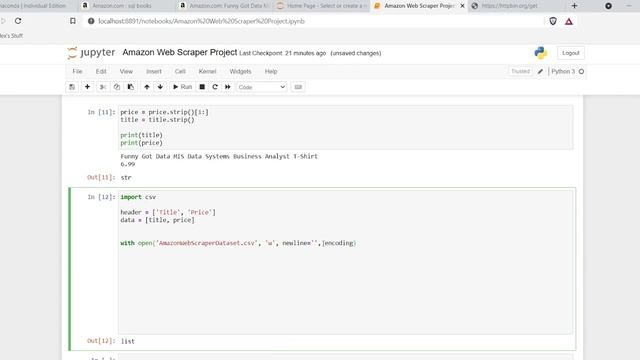Open the Brave shields icon
The height and width of the screenshot is (360, 640).
pos(553,21)
